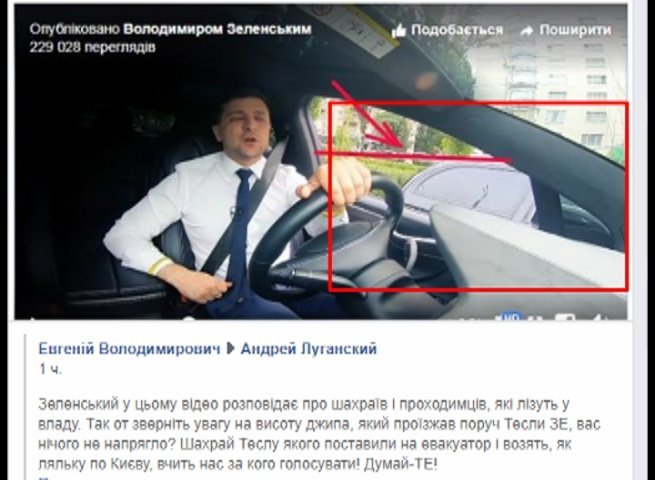Click the post text about Зеленський
655x480 pixels.
[x=319, y=434]
